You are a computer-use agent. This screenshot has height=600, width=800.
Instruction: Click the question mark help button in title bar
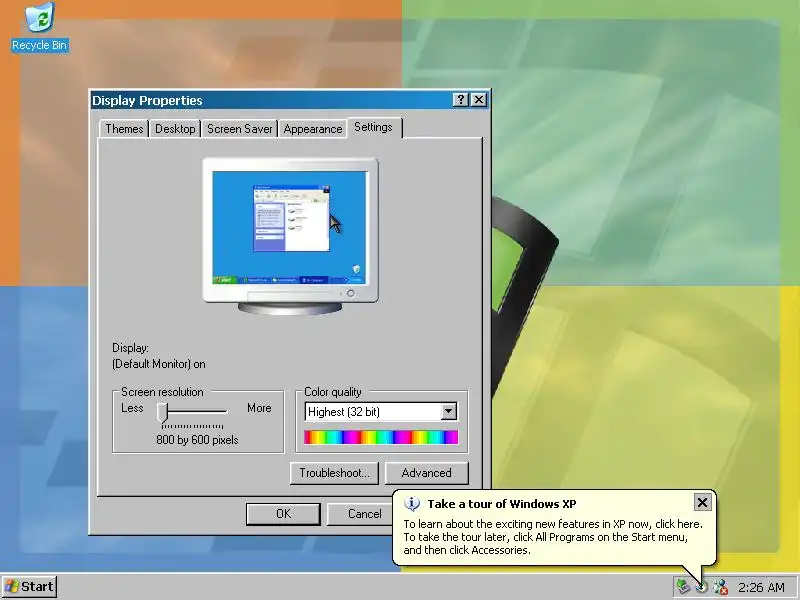461,99
